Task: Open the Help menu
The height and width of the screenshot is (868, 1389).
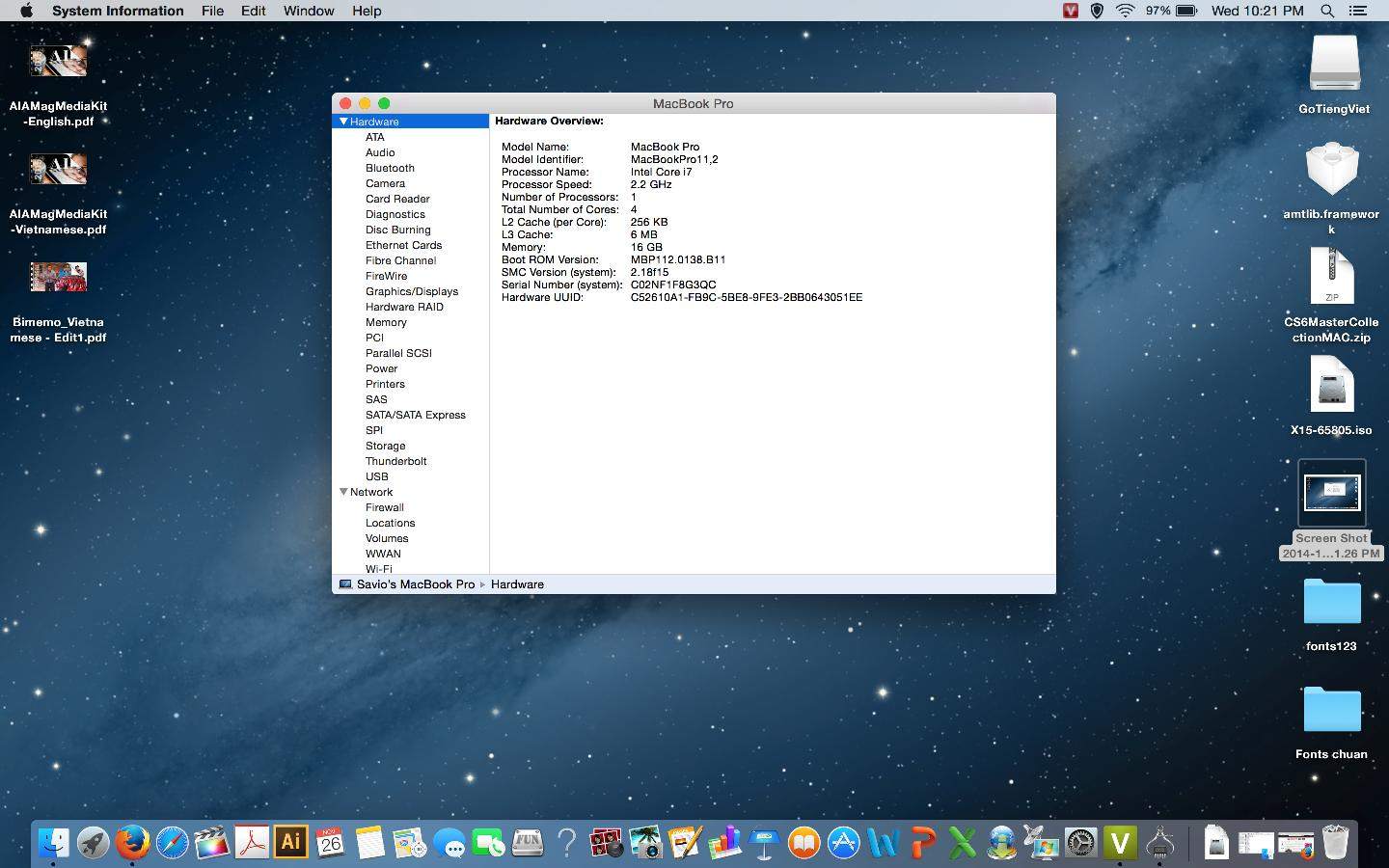Action: 367,11
